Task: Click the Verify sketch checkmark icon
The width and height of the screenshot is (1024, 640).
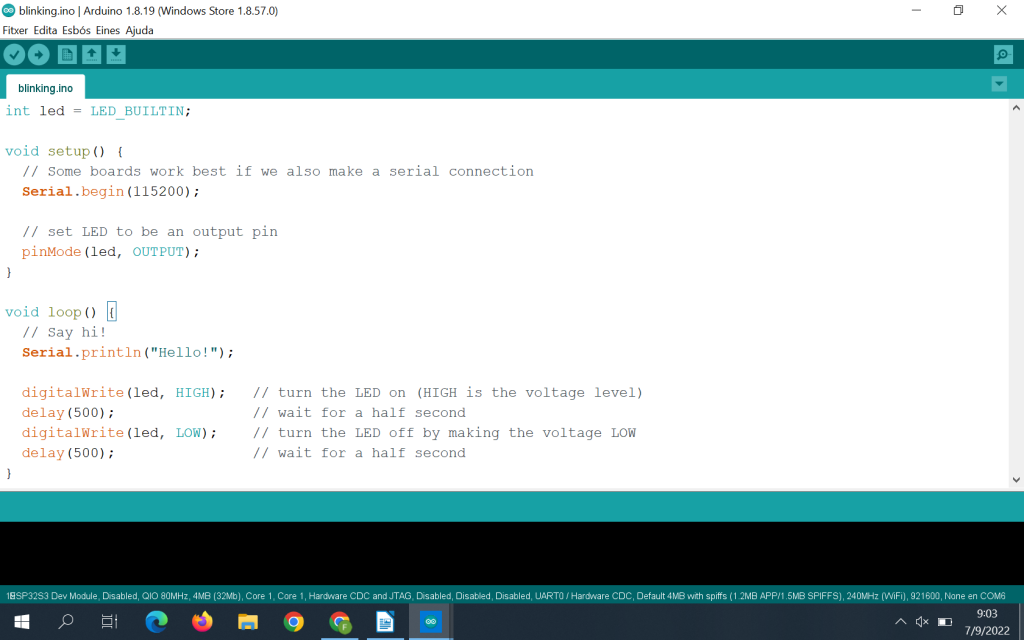Action: 14,55
